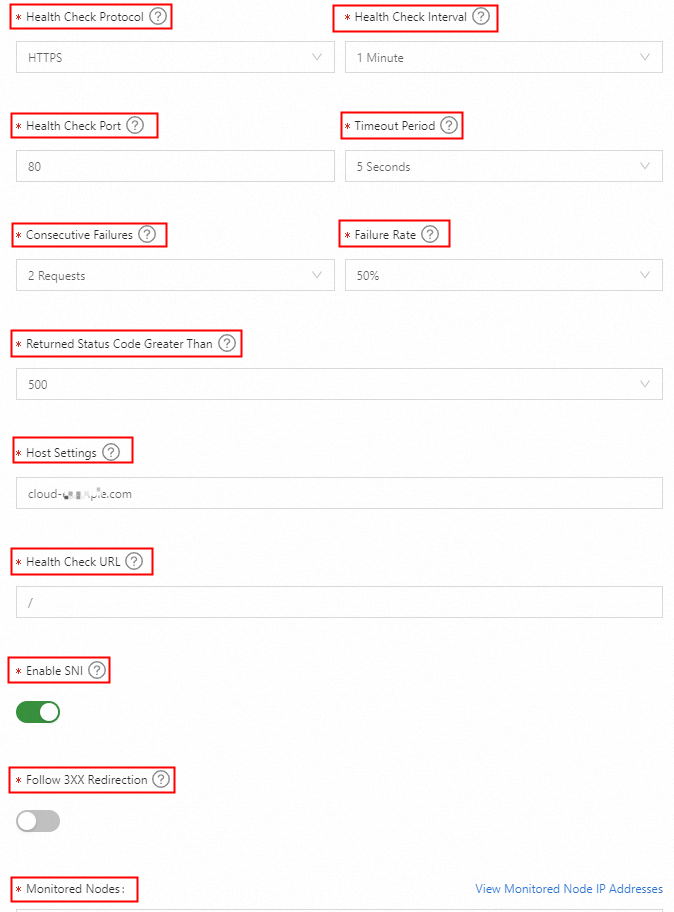Click help icon beside Timeout Period

(x=449, y=125)
